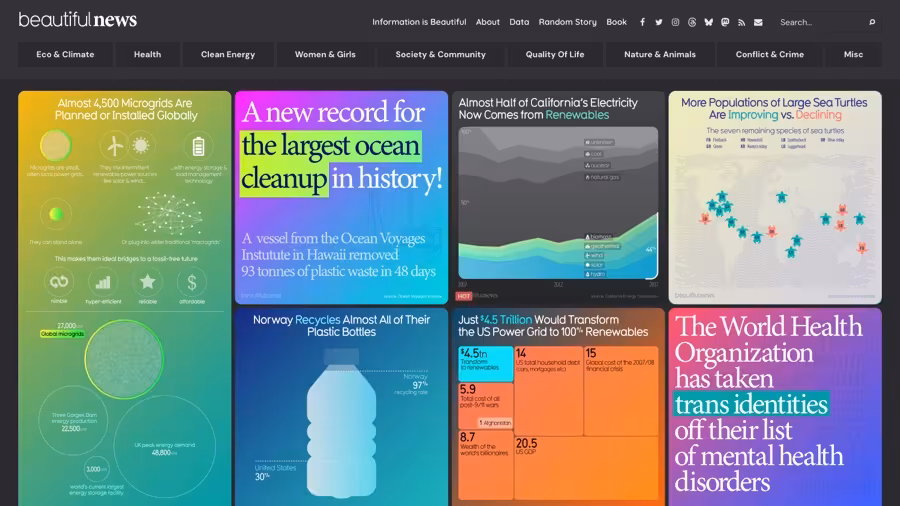Open the California Renewables electricity card
Viewport: 900px width, 506px height.
[558, 197]
